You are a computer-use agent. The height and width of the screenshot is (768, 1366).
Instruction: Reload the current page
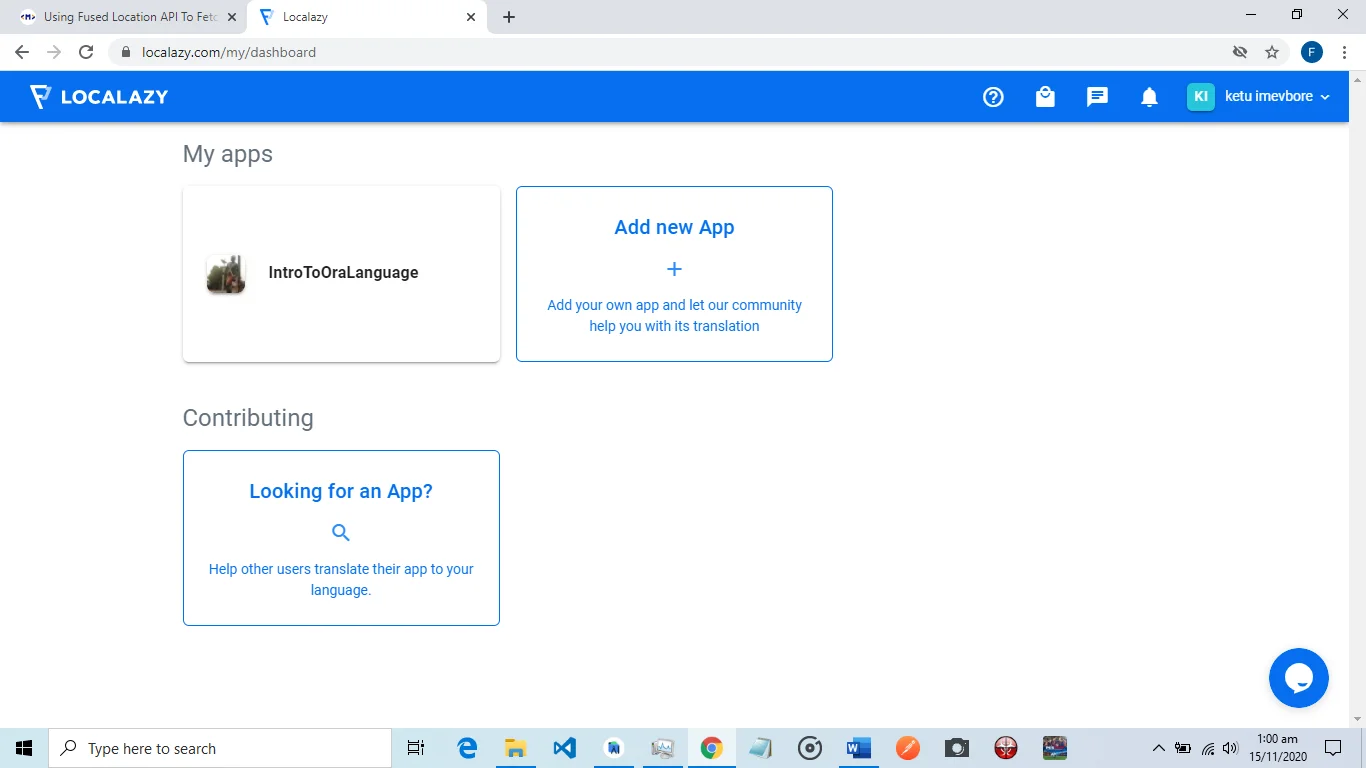(86, 52)
